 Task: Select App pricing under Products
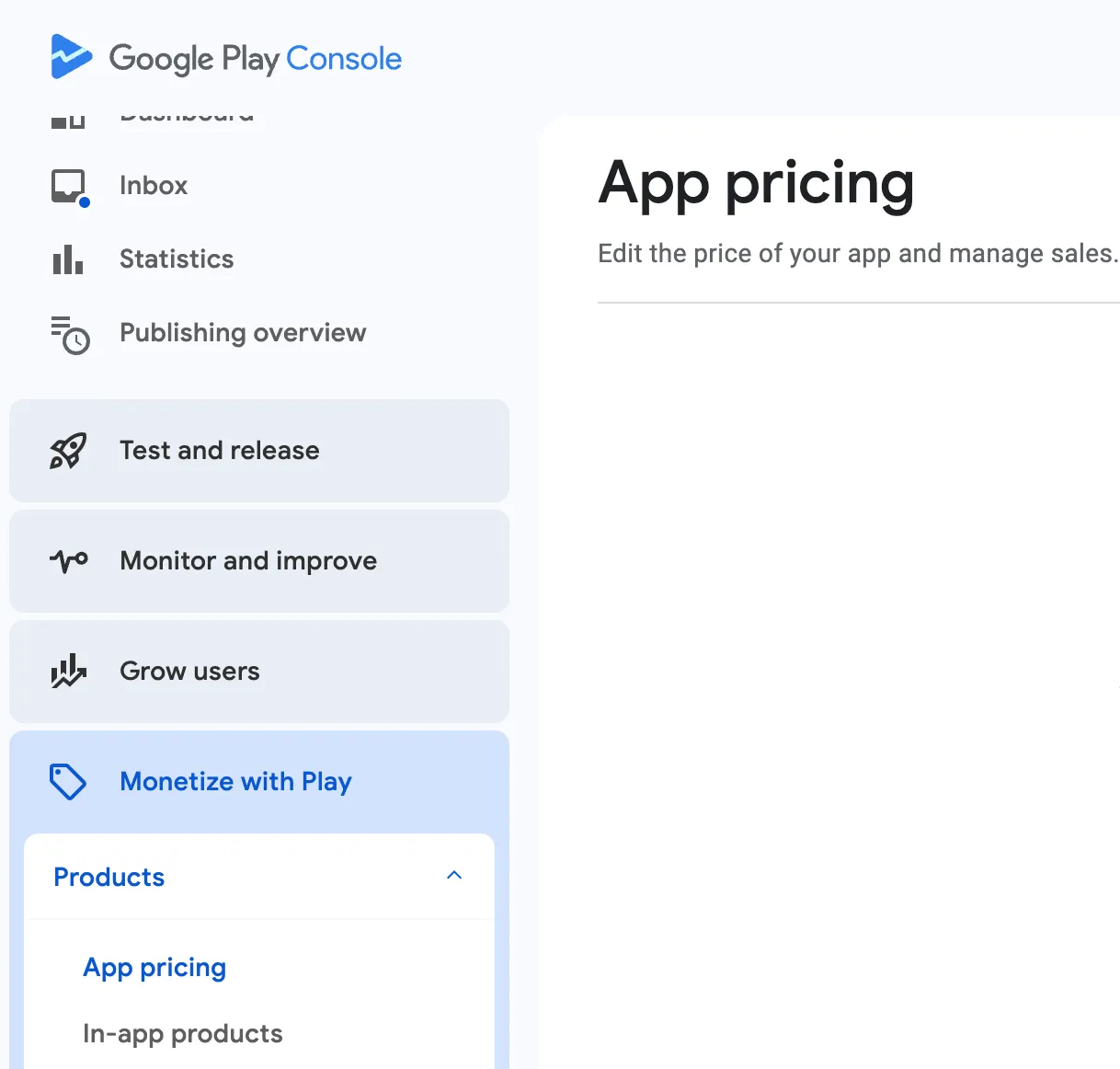click(154, 968)
